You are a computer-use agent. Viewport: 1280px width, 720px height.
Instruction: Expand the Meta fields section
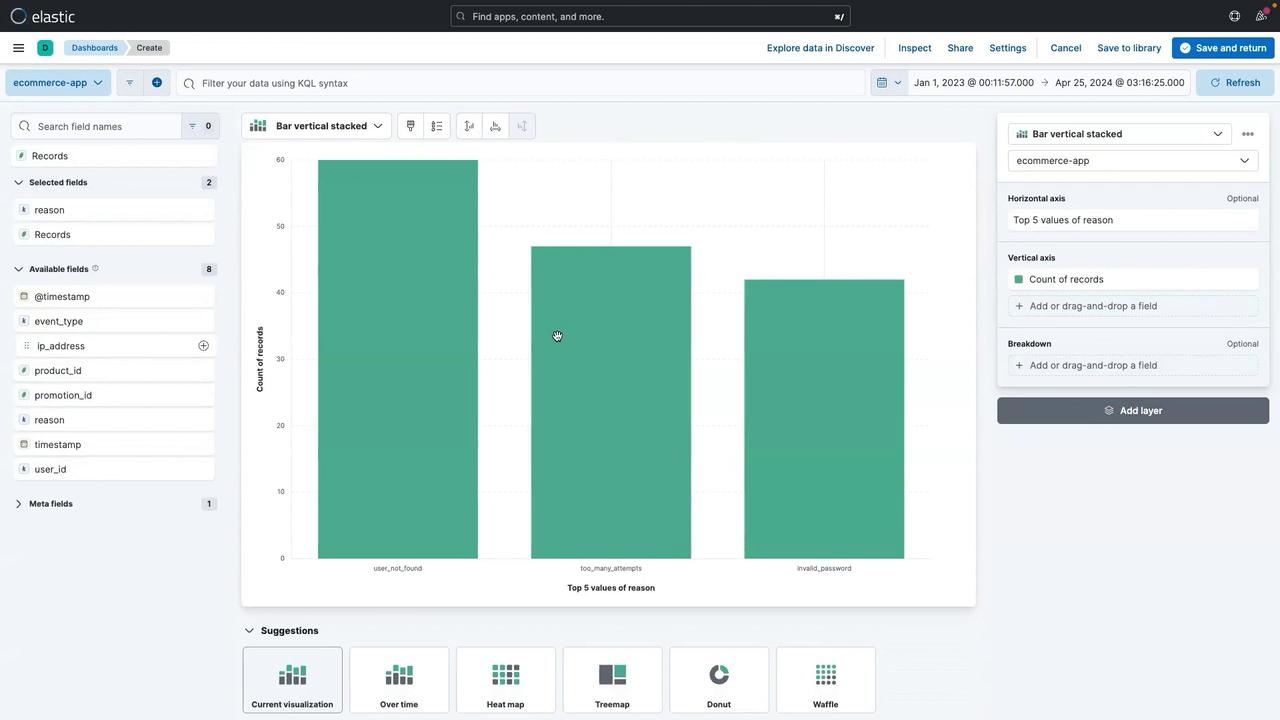tap(19, 504)
